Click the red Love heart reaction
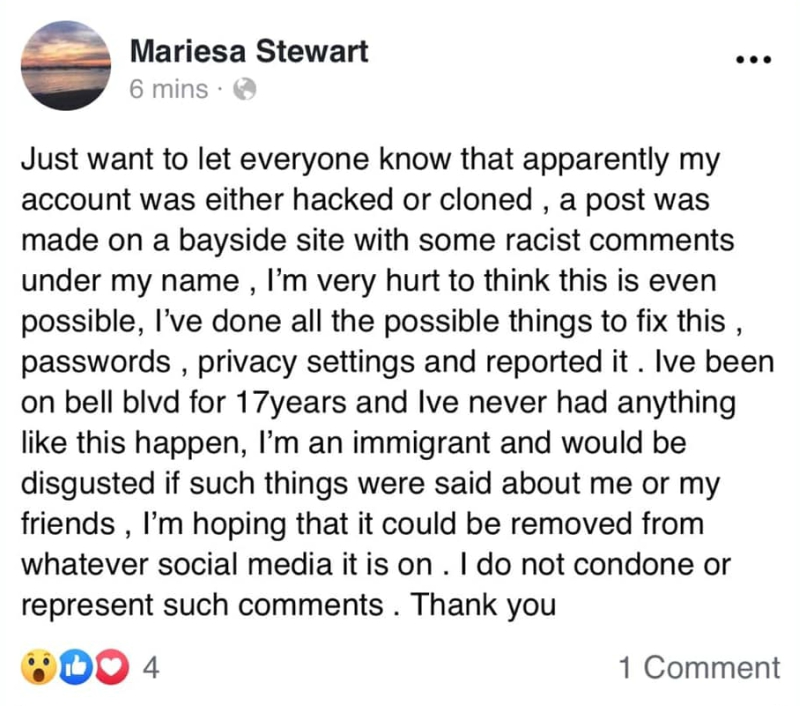The image size is (800, 706). pyautogui.click(x=112, y=667)
